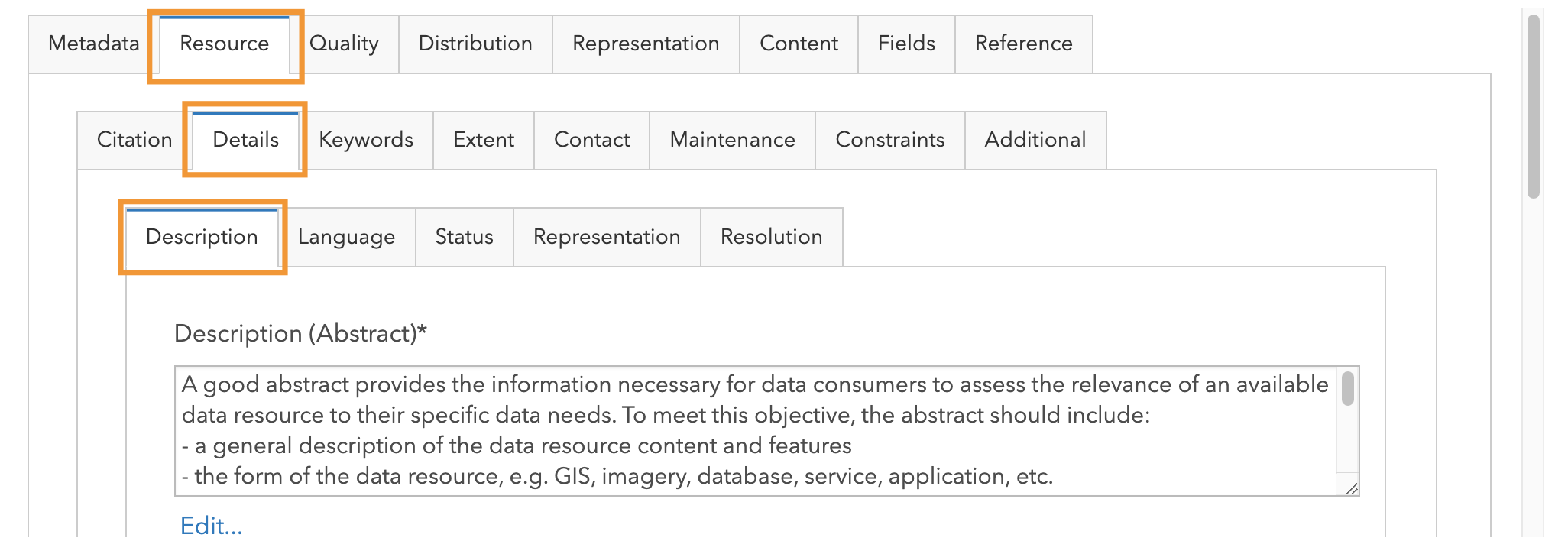Switch to the Fields tab
The height and width of the screenshot is (541, 1568).
point(905,44)
